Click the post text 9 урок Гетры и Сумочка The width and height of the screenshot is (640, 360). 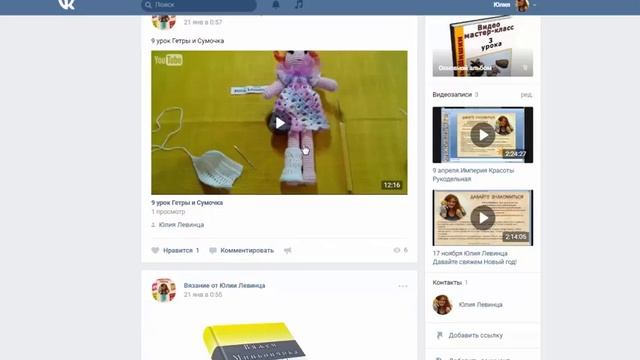point(187,41)
